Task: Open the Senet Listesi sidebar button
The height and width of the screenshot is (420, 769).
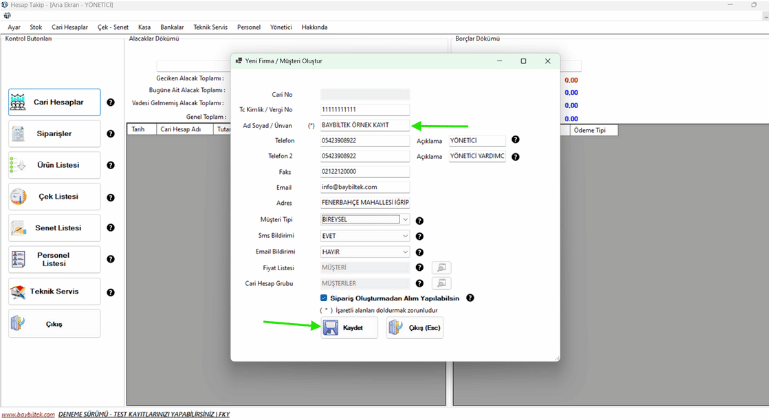Action: coord(54,228)
